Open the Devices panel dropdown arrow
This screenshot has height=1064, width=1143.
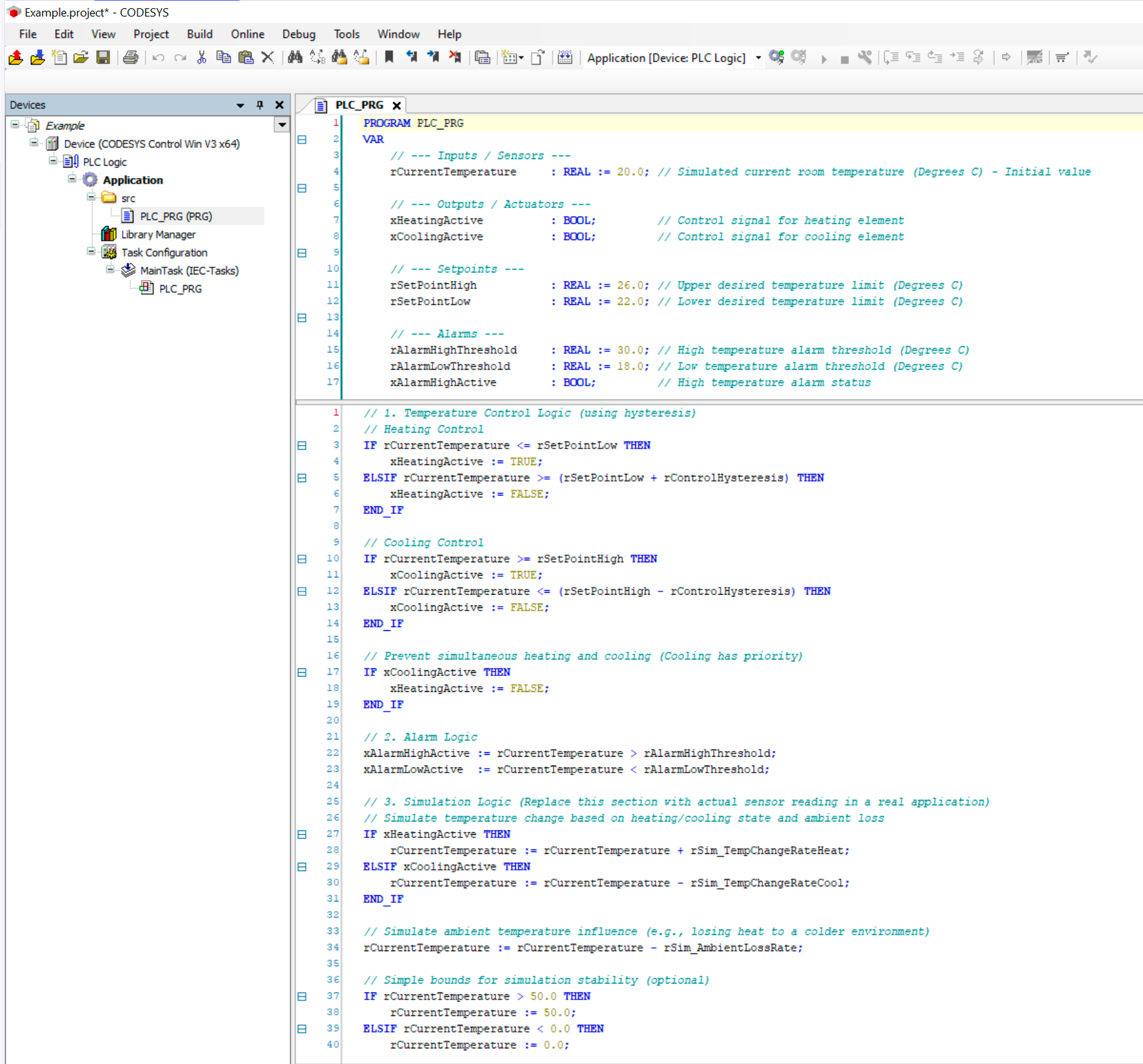tap(240, 105)
